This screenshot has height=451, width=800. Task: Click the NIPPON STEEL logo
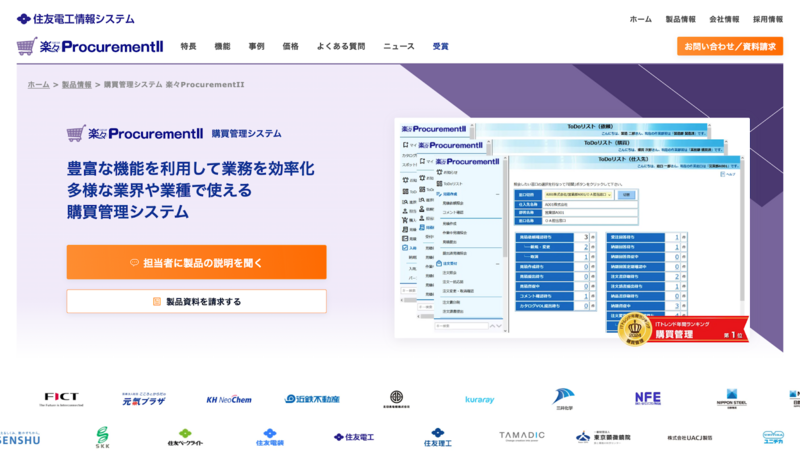pos(731,398)
